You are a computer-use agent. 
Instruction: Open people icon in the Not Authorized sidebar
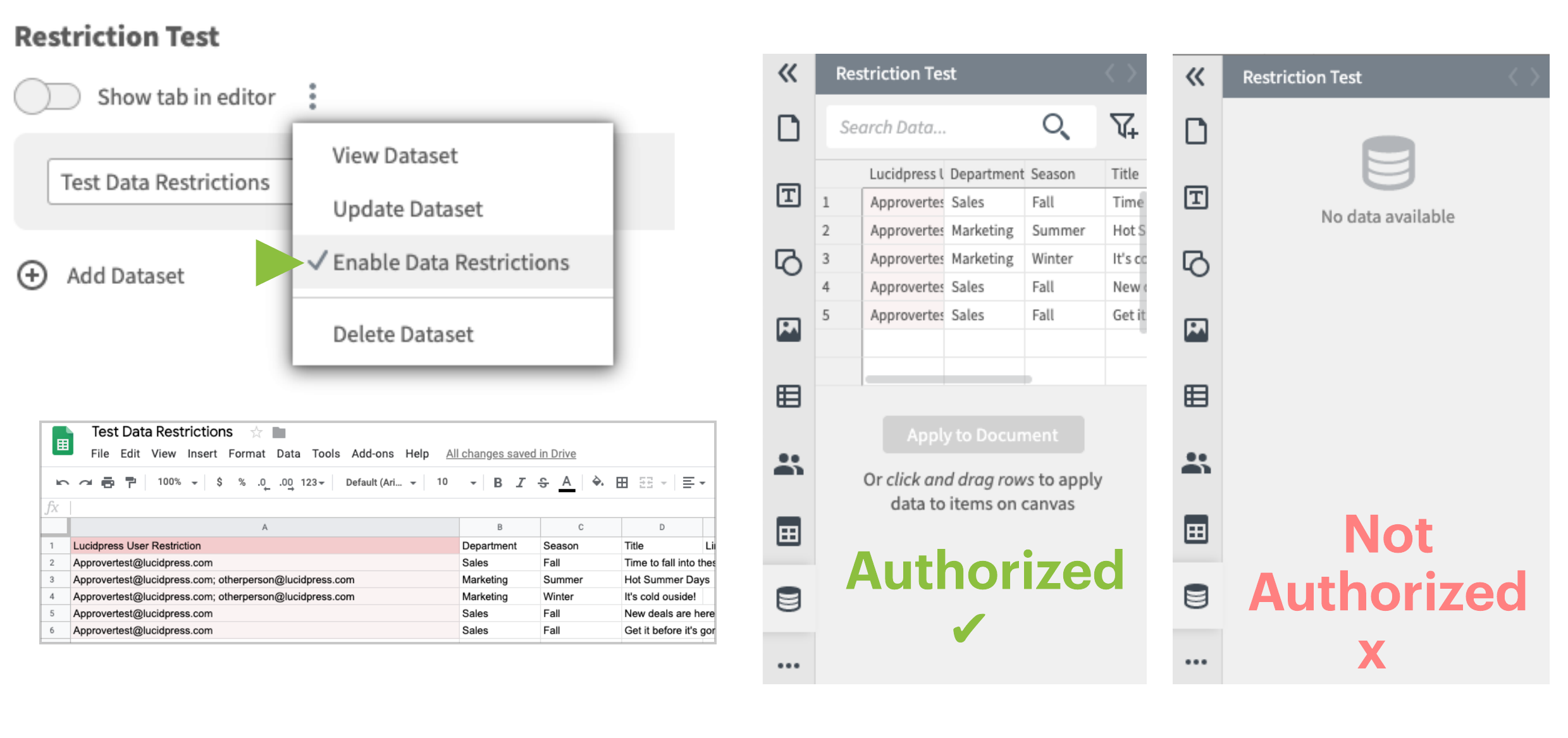pos(1195,463)
